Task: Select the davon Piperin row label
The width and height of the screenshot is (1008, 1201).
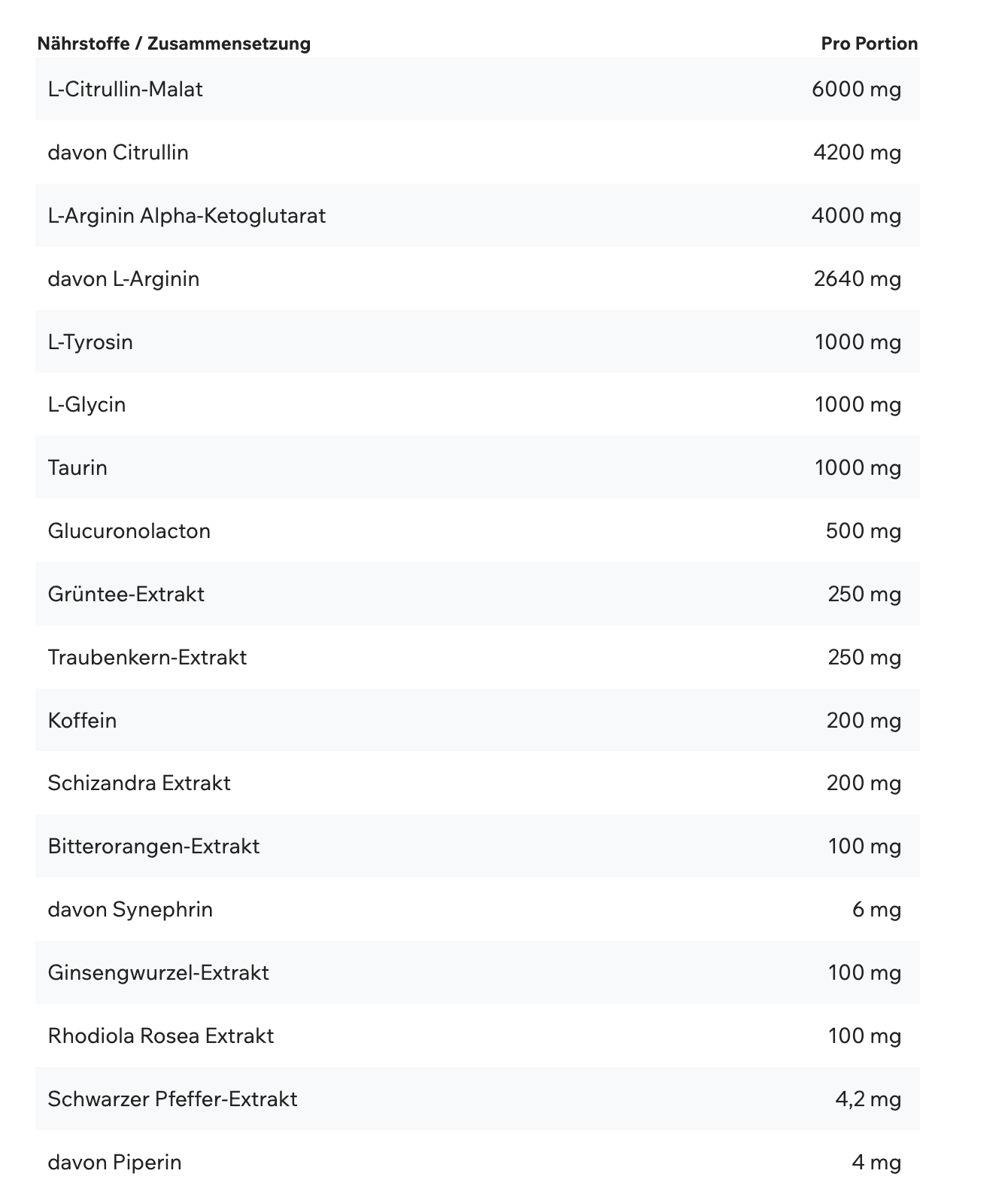Action: tap(114, 1163)
